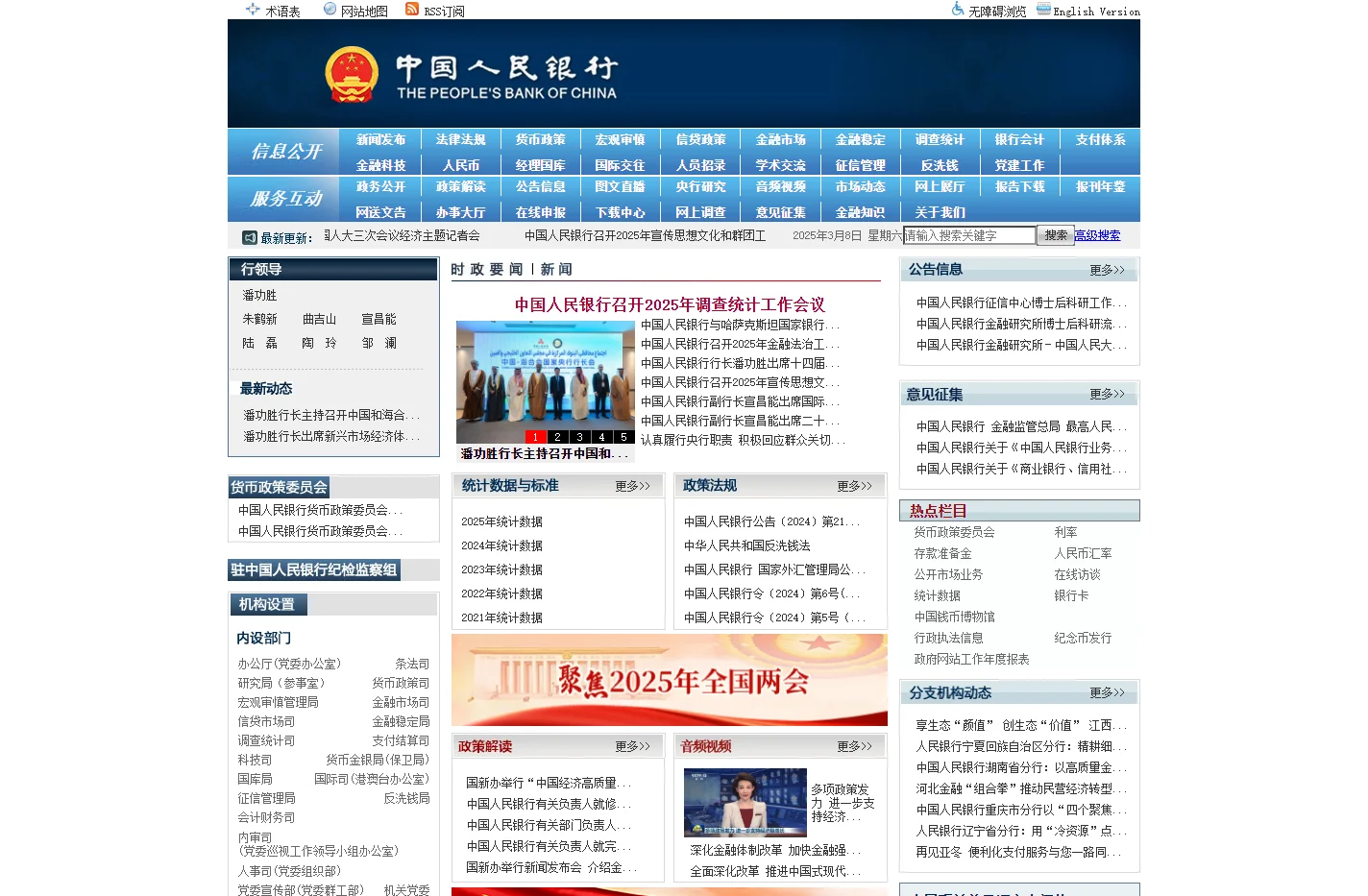
Task: Open the 中国钱币博物馆 link
Action: point(954,617)
